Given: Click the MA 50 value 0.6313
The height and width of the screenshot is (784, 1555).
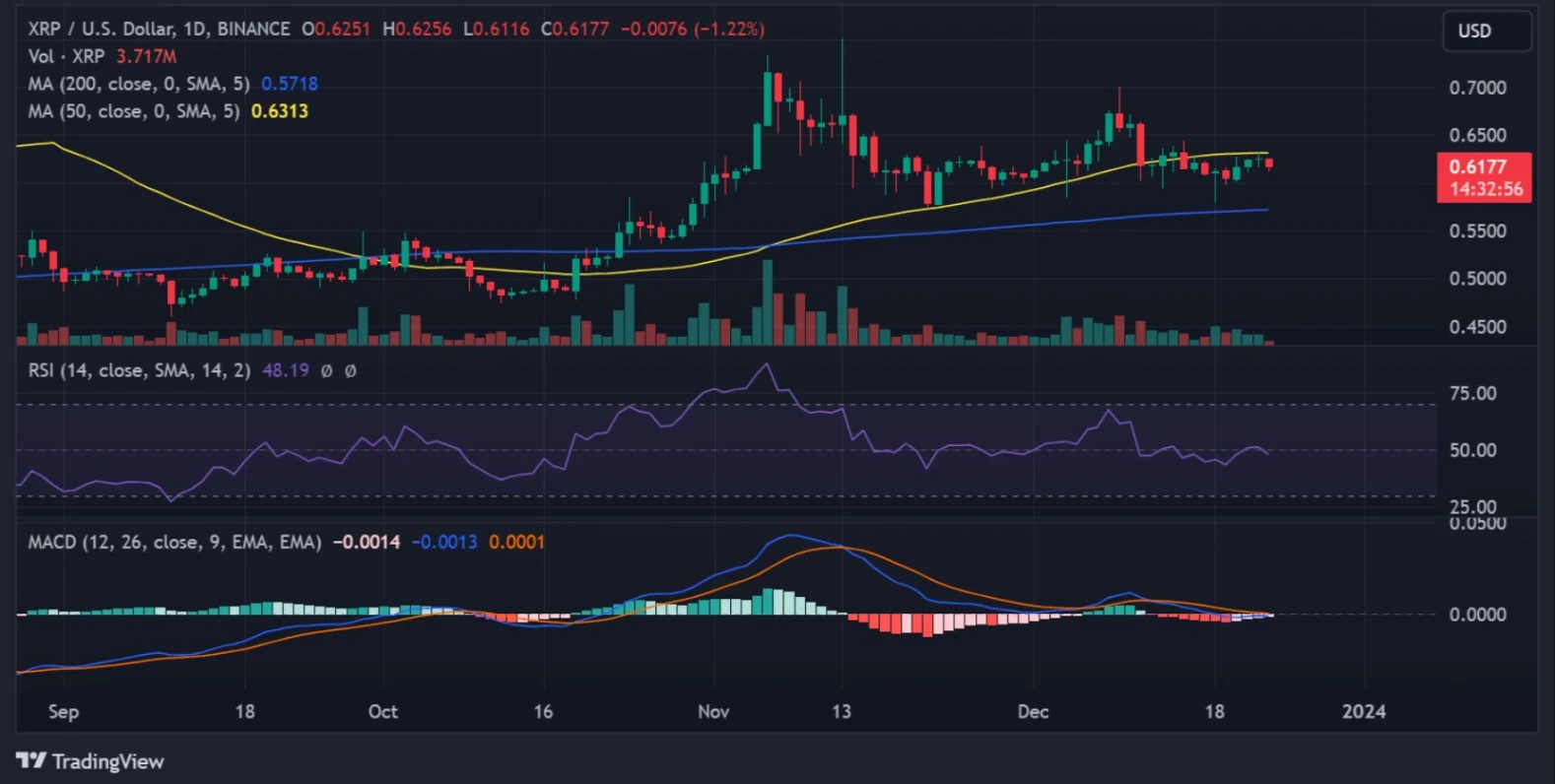Looking at the screenshot, I should pyautogui.click(x=280, y=111).
